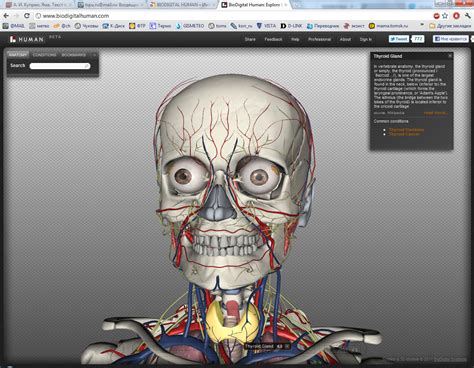Open the FTP bookmark
The image size is (474, 368).
[137, 26]
